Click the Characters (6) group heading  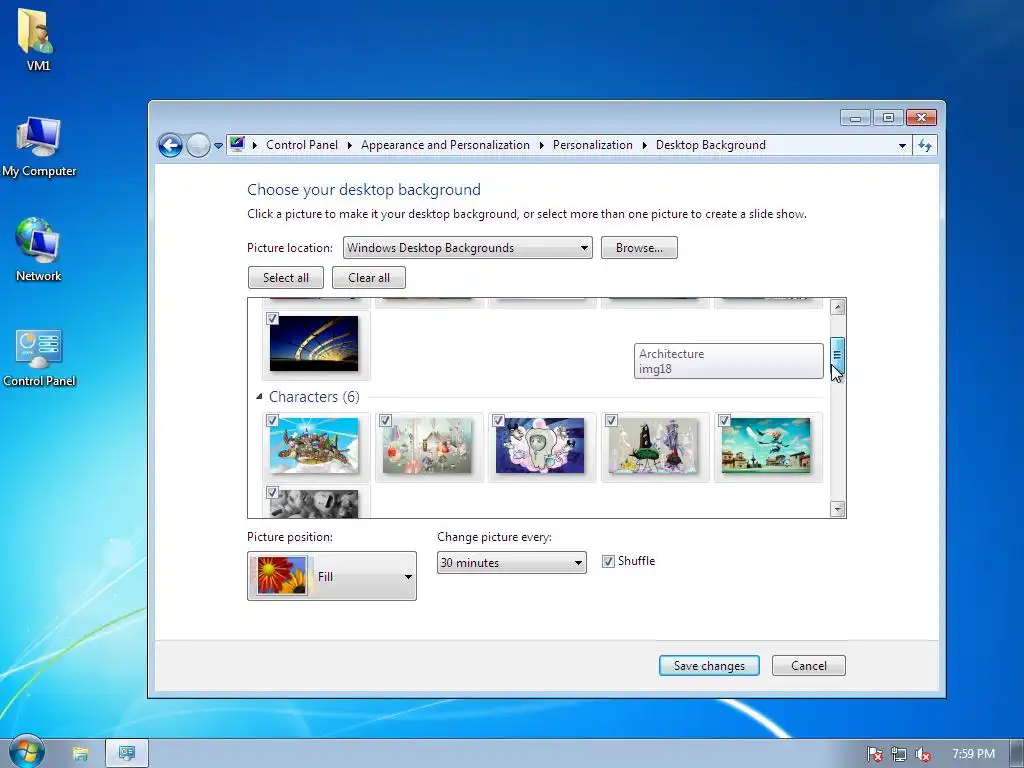[x=314, y=396]
